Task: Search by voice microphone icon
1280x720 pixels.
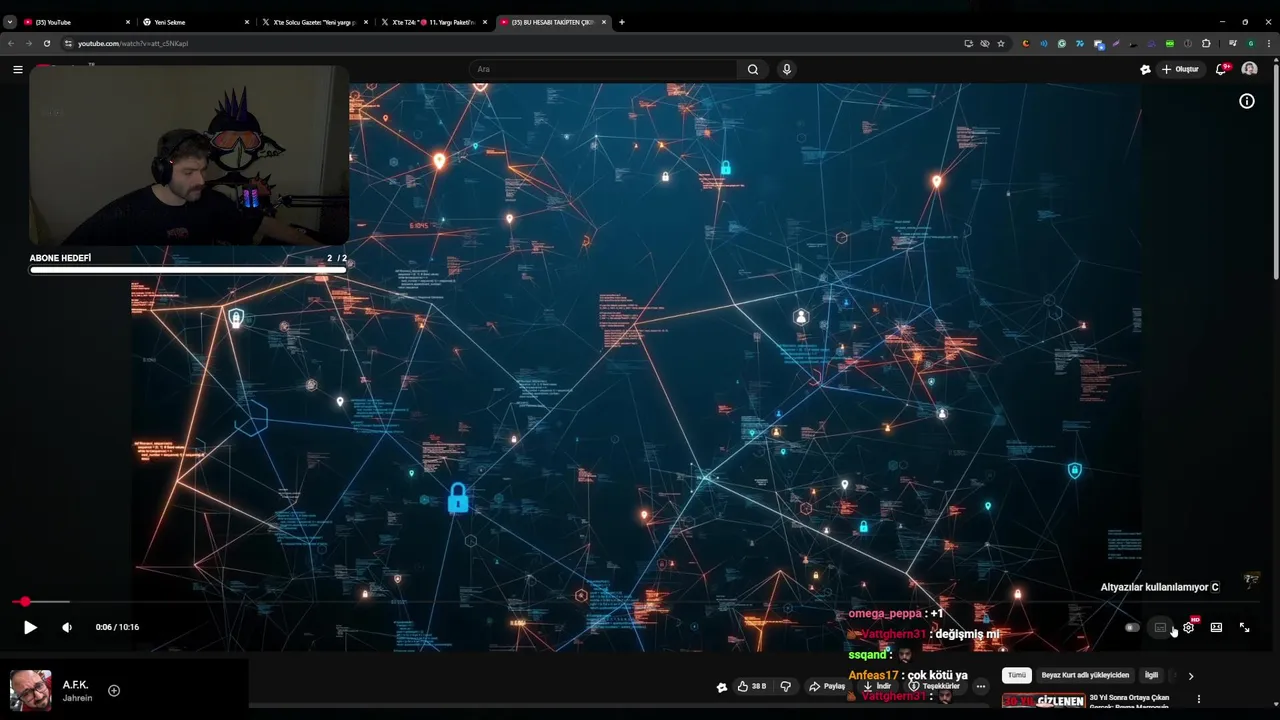Action: tap(787, 69)
